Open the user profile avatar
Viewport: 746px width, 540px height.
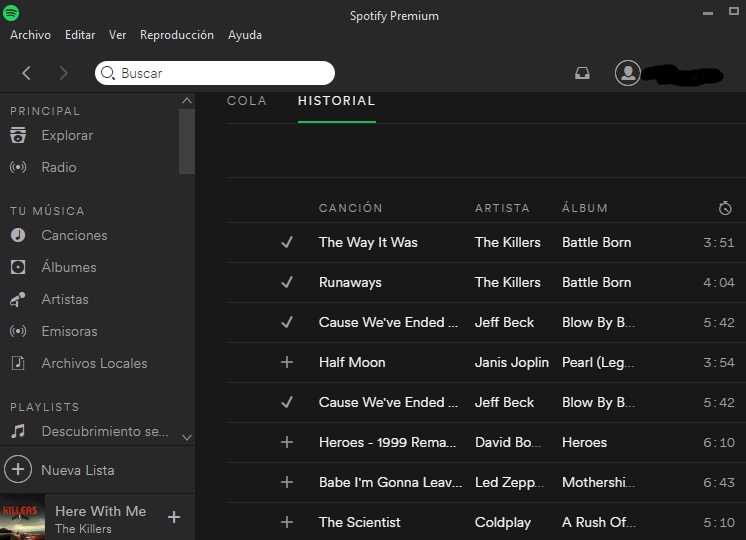[628, 73]
